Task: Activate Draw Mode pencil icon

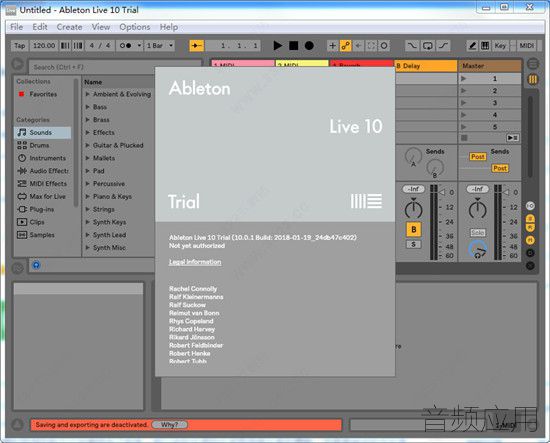Action: 472,46
